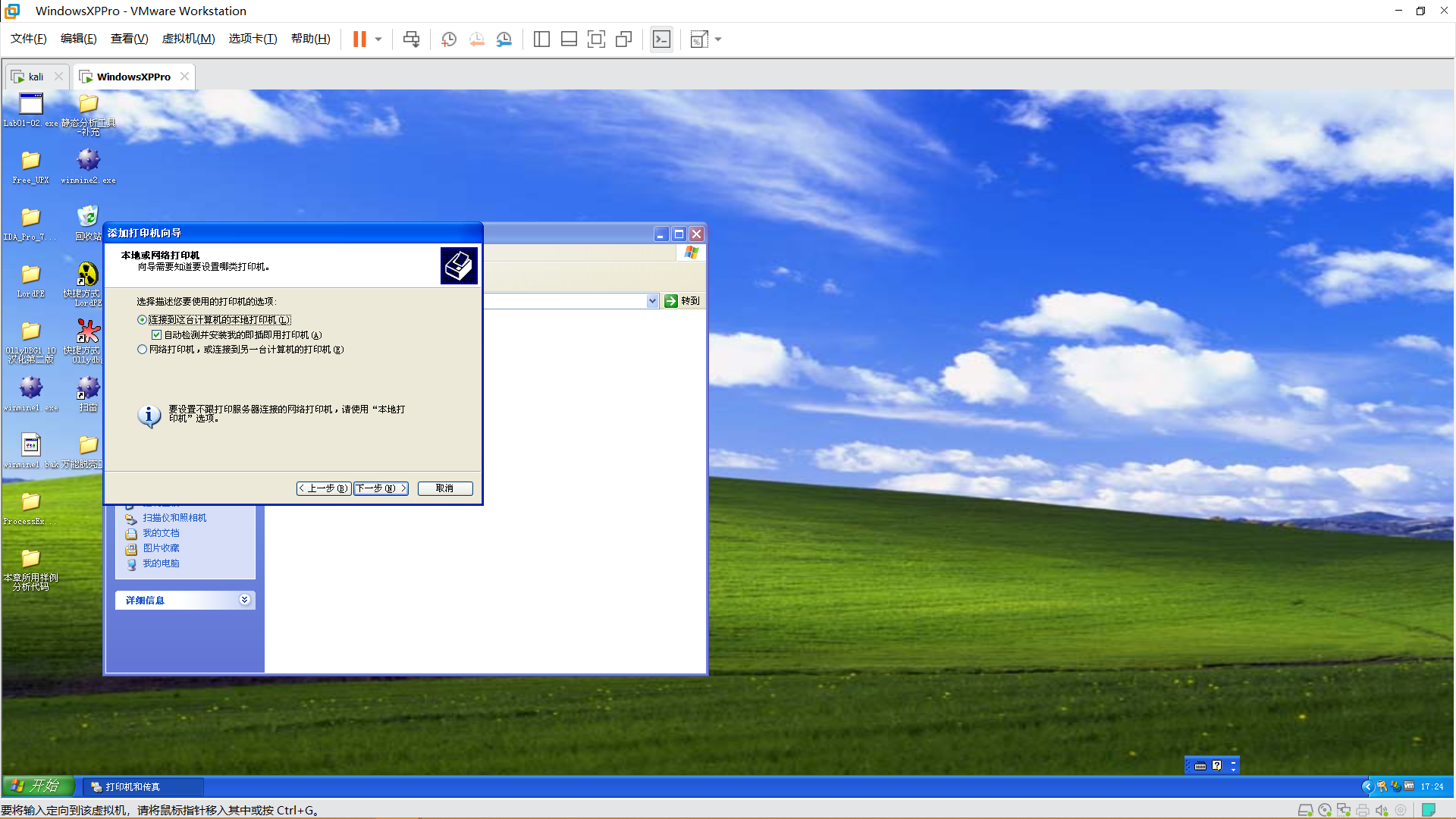Switch to Unity mode icon
Viewport: 1456px width, 819px height.
[x=623, y=39]
